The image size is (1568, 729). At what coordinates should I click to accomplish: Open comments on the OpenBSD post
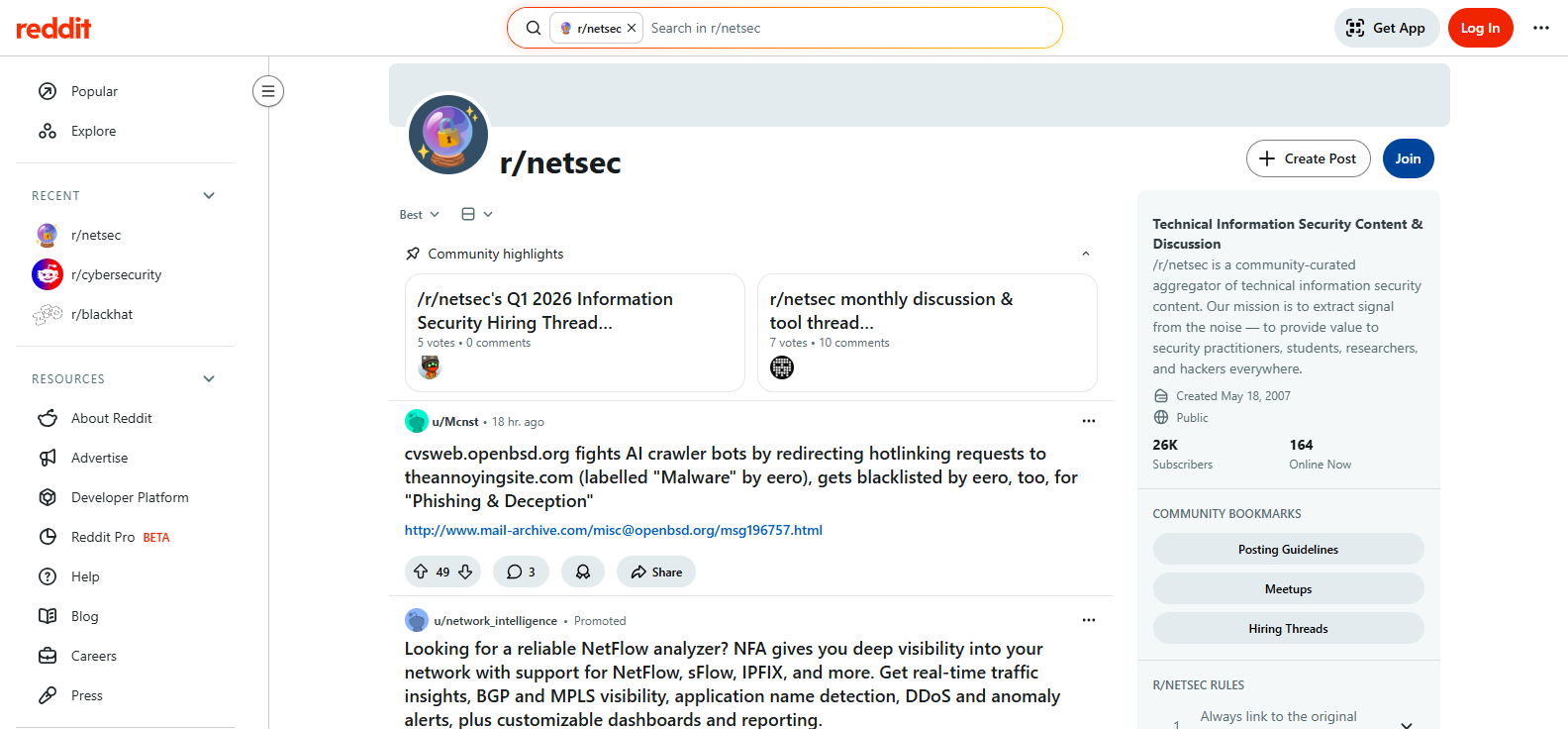[x=521, y=572]
